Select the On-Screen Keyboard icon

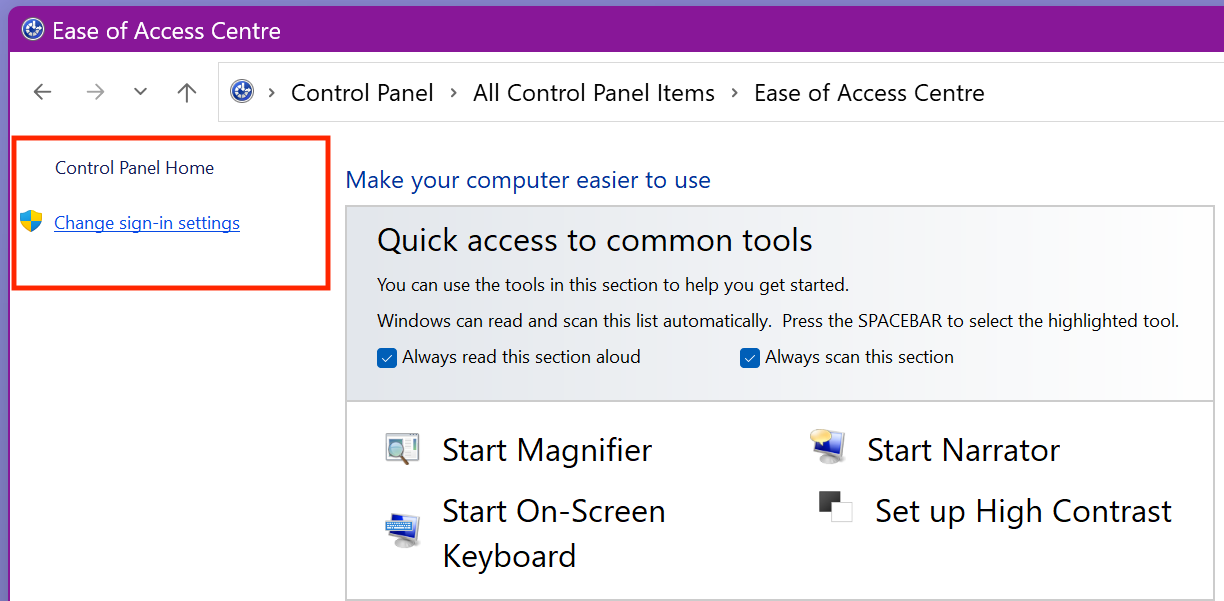(401, 530)
